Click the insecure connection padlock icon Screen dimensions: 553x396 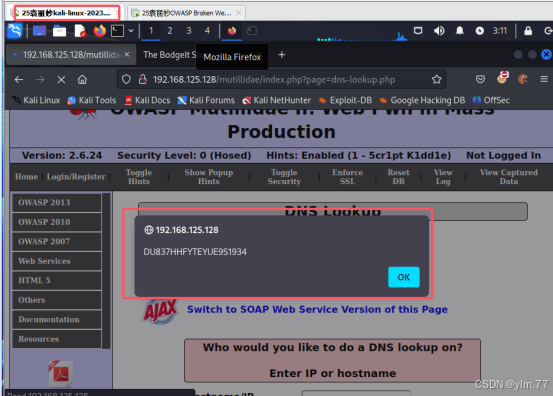142,80
